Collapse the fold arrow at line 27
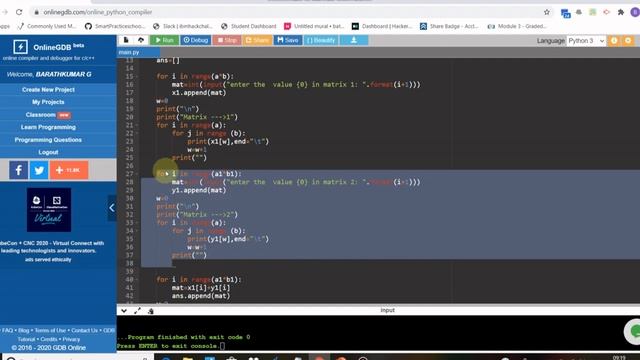640x360 pixels. 137,174
